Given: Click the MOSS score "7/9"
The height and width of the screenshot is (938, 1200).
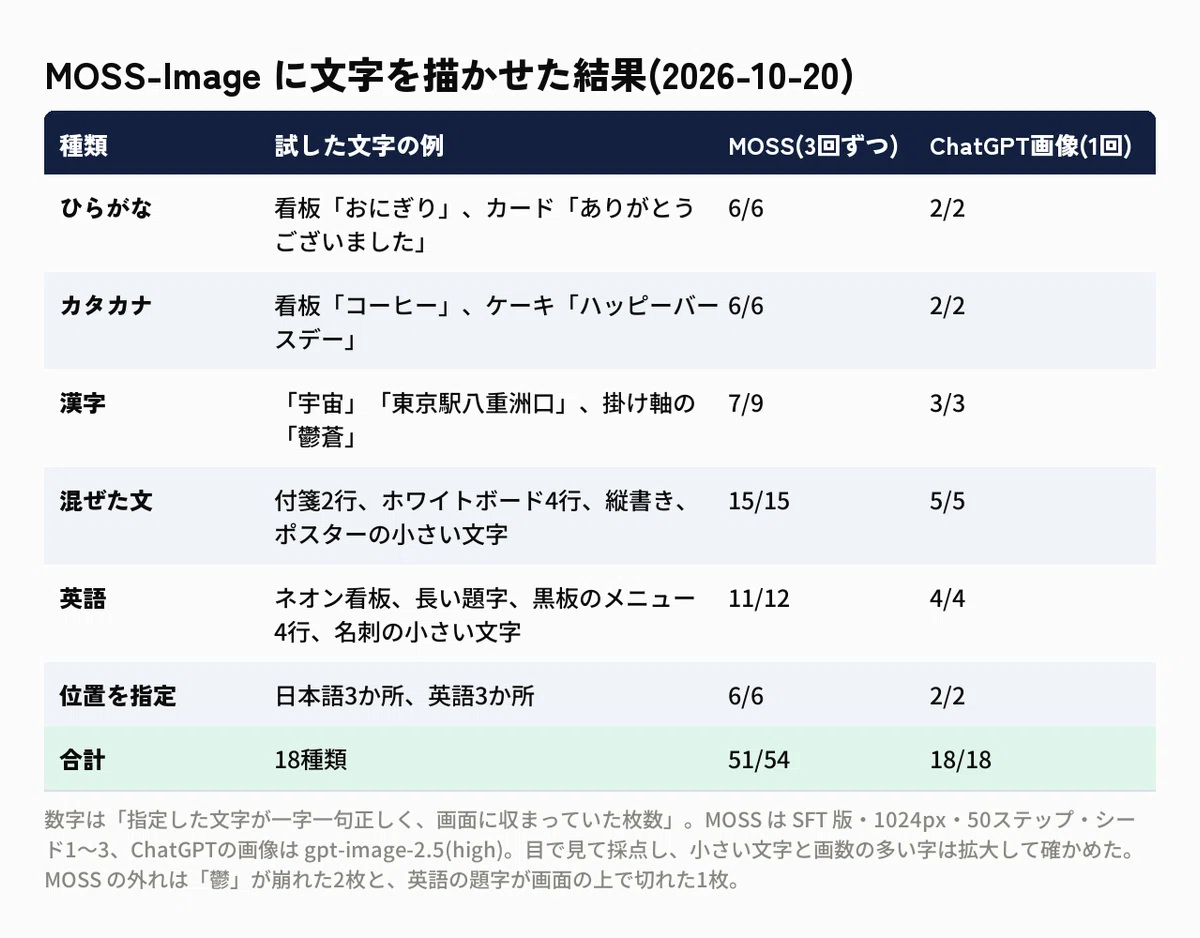Looking at the screenshot, I should coord(746,403).
